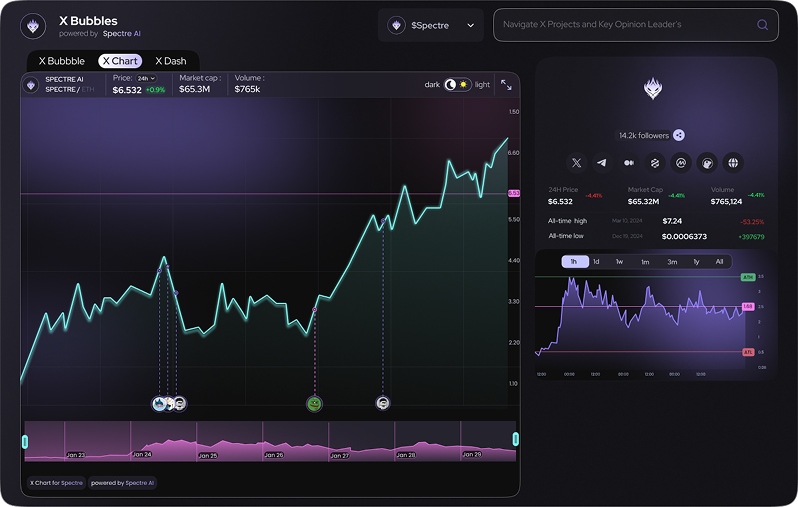Click the 'Jan 28' label on the timeline

(406, 455)
